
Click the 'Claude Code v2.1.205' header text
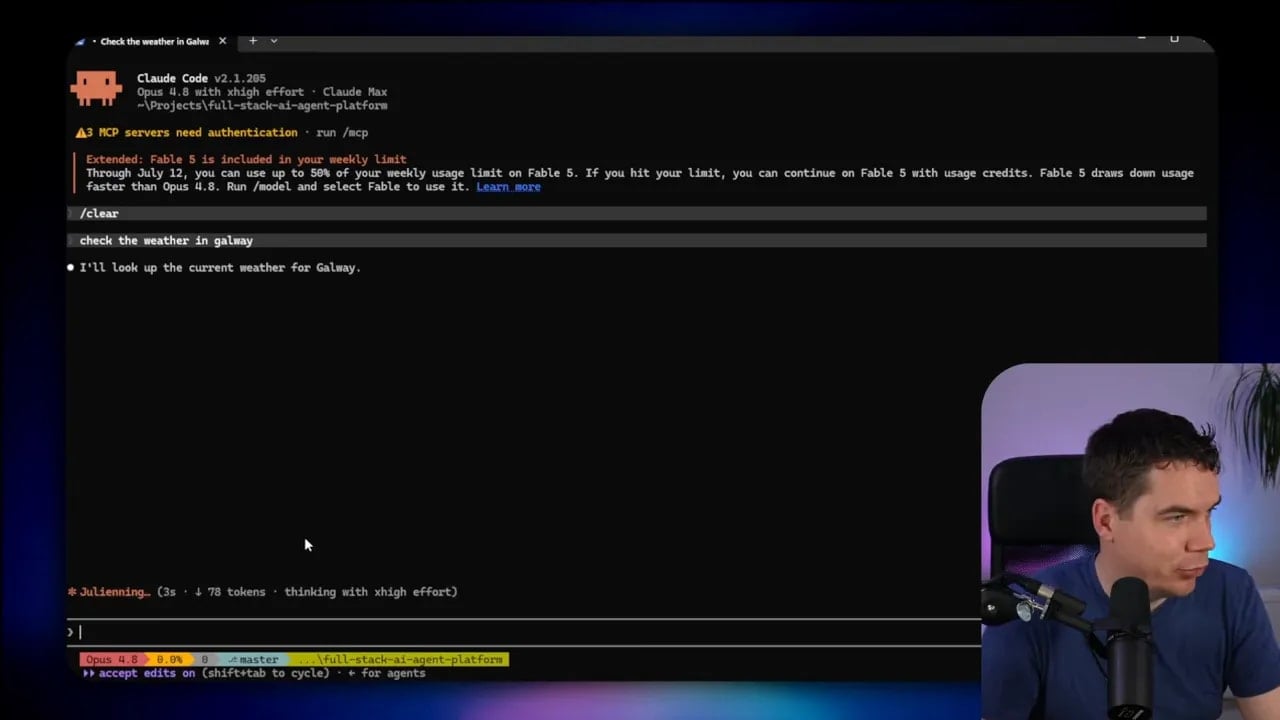click(201, 78)
